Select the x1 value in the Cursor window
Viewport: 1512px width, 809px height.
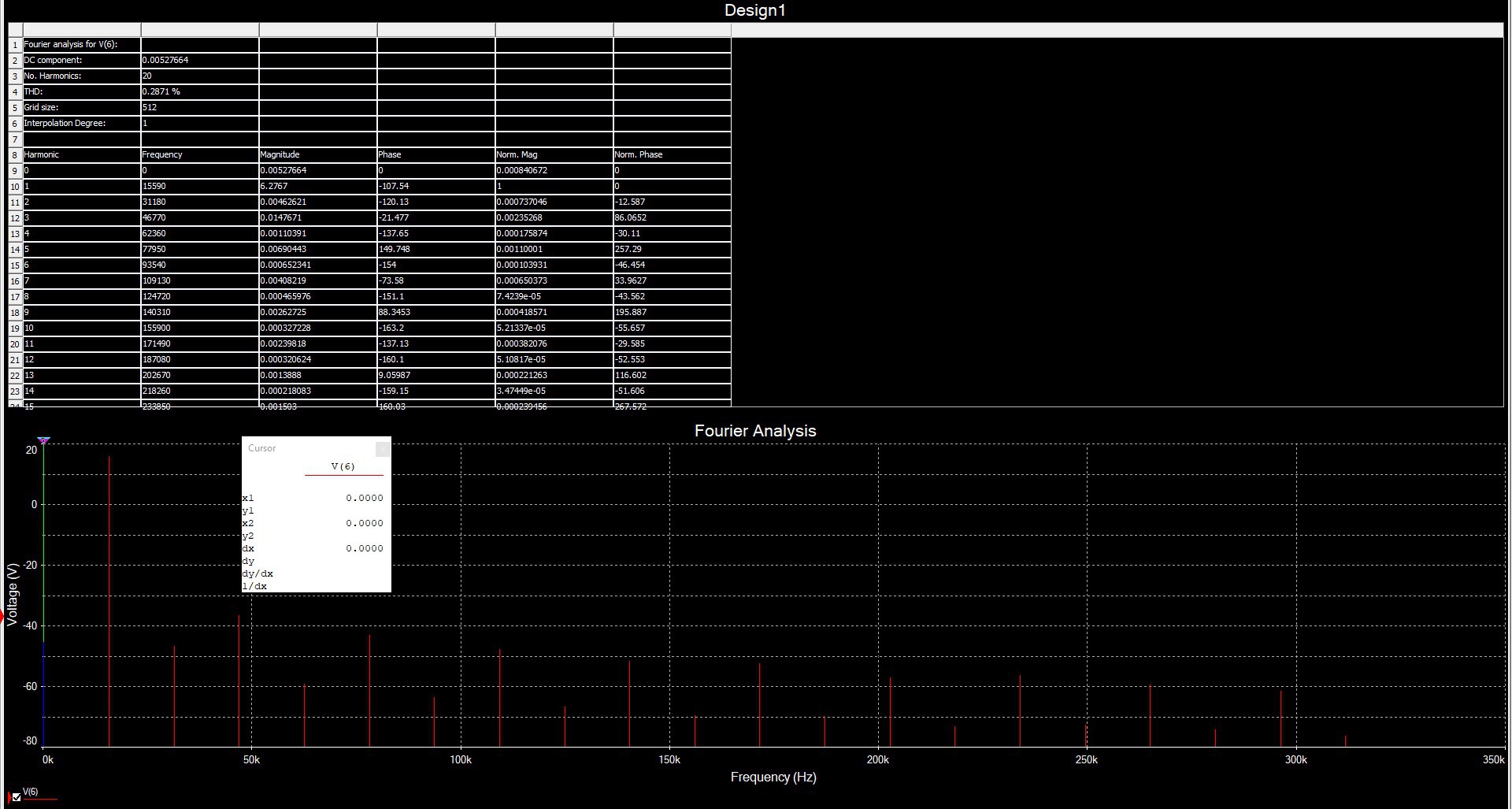[365, 498]
